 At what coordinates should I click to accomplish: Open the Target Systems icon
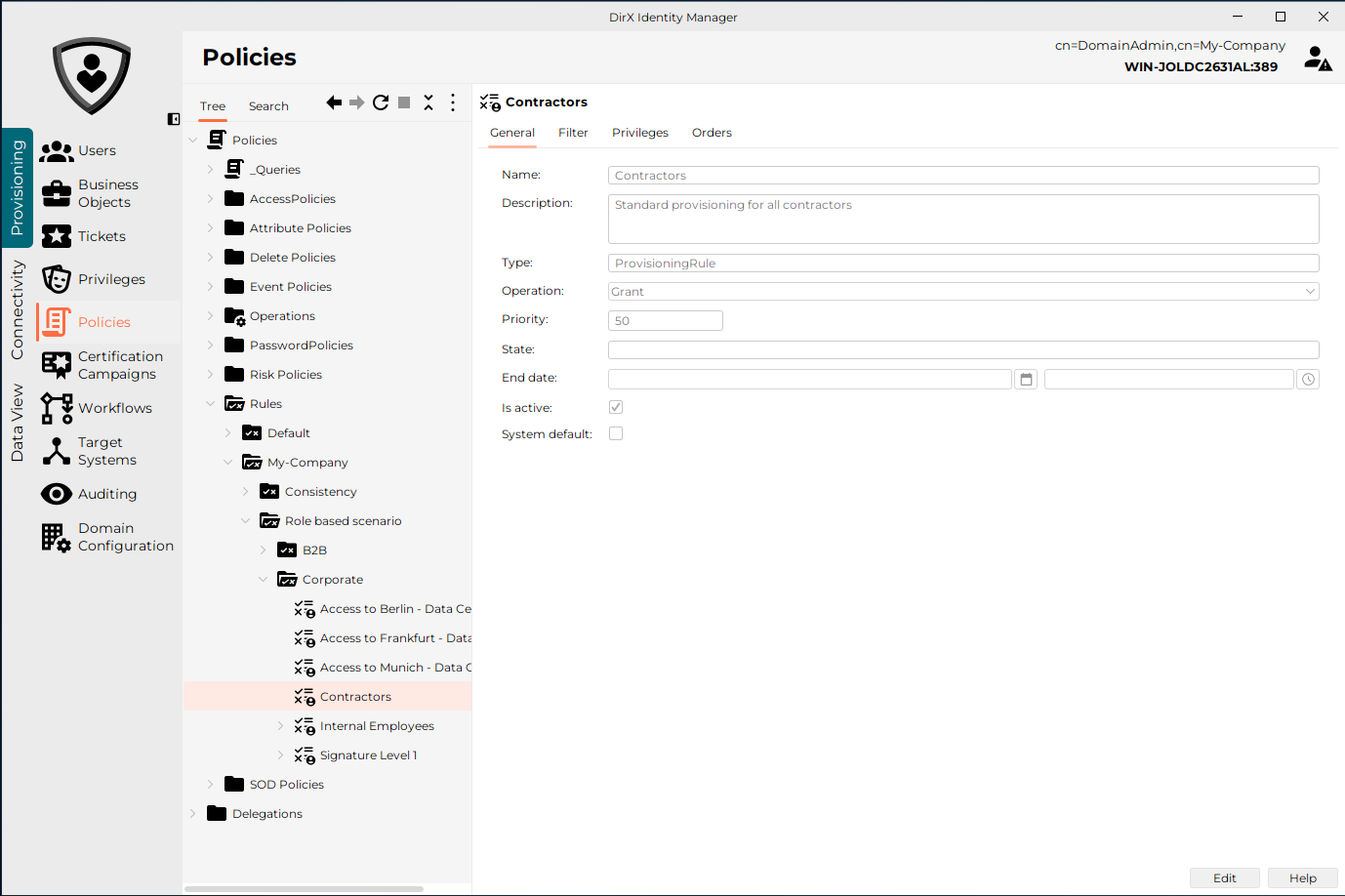click(x=57, y=451)
